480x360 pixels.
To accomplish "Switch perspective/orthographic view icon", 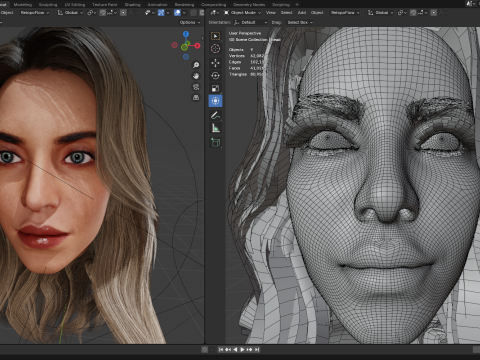I will coord(196,98).
